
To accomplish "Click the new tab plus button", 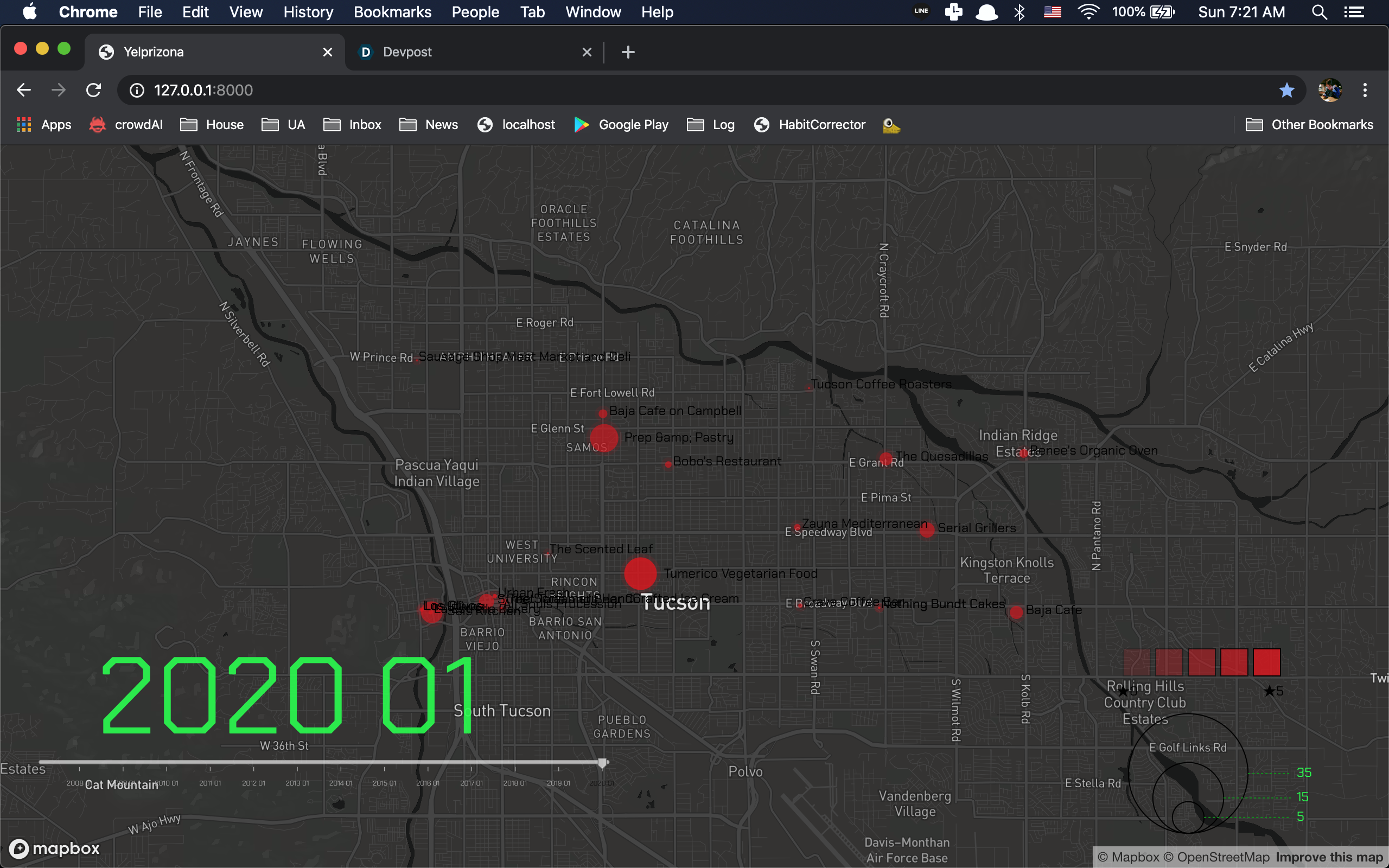I will click(x=628, y=52).
